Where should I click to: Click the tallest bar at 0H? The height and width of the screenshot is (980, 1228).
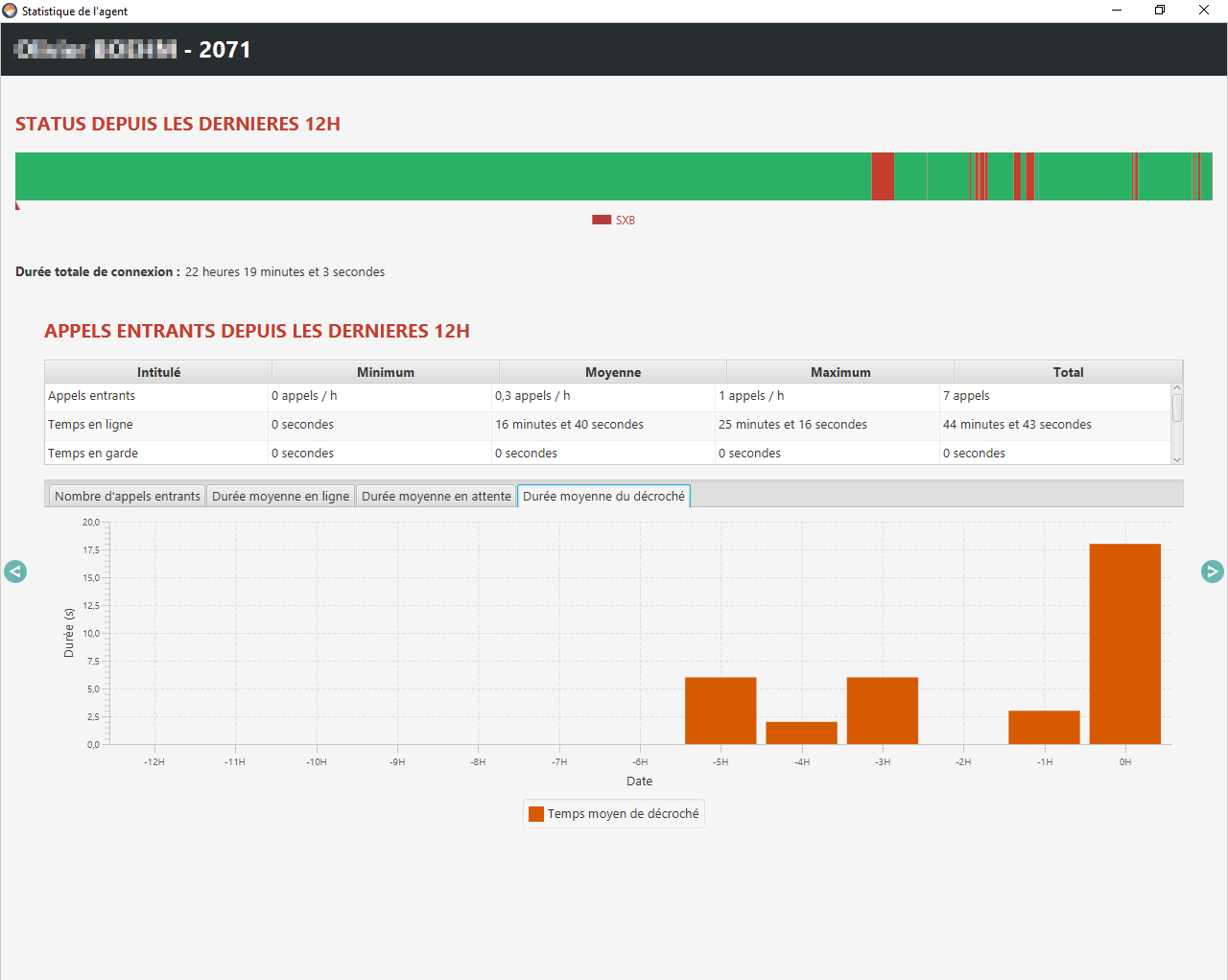(x=1124, y=643)
